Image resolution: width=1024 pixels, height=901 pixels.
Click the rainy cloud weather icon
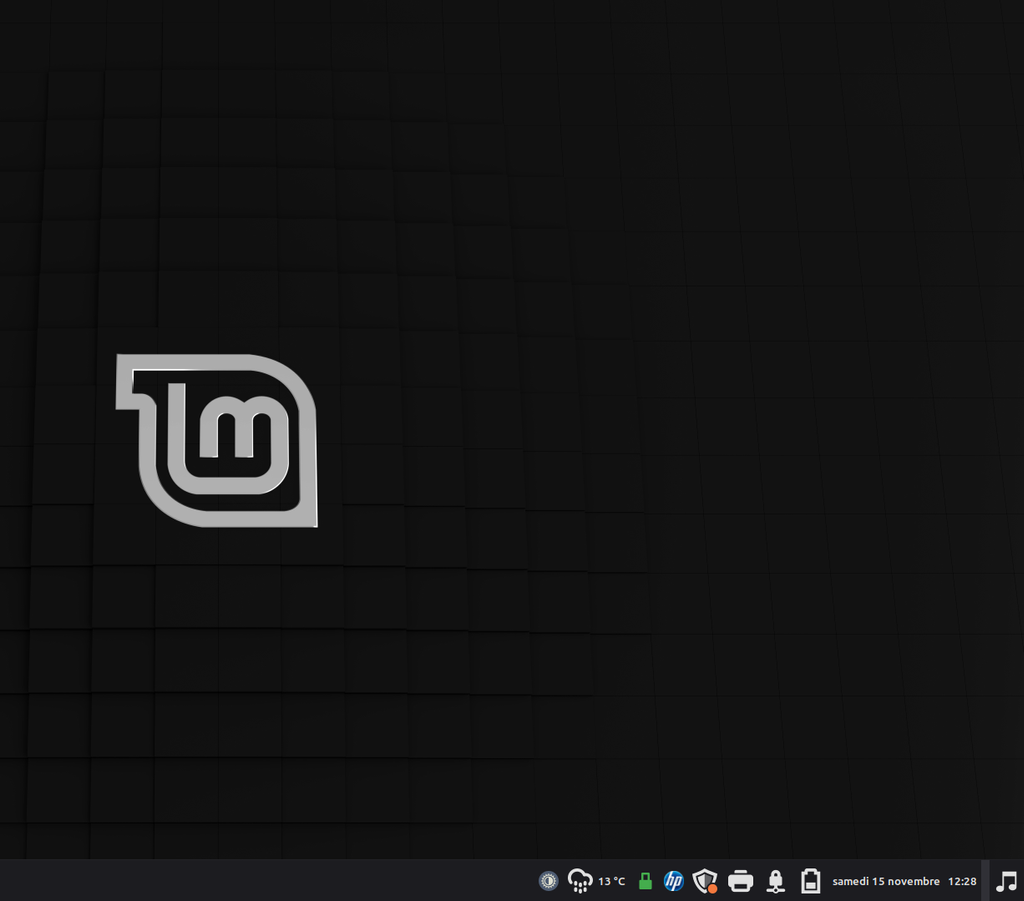pyautogui.click(x=580, y=881)
